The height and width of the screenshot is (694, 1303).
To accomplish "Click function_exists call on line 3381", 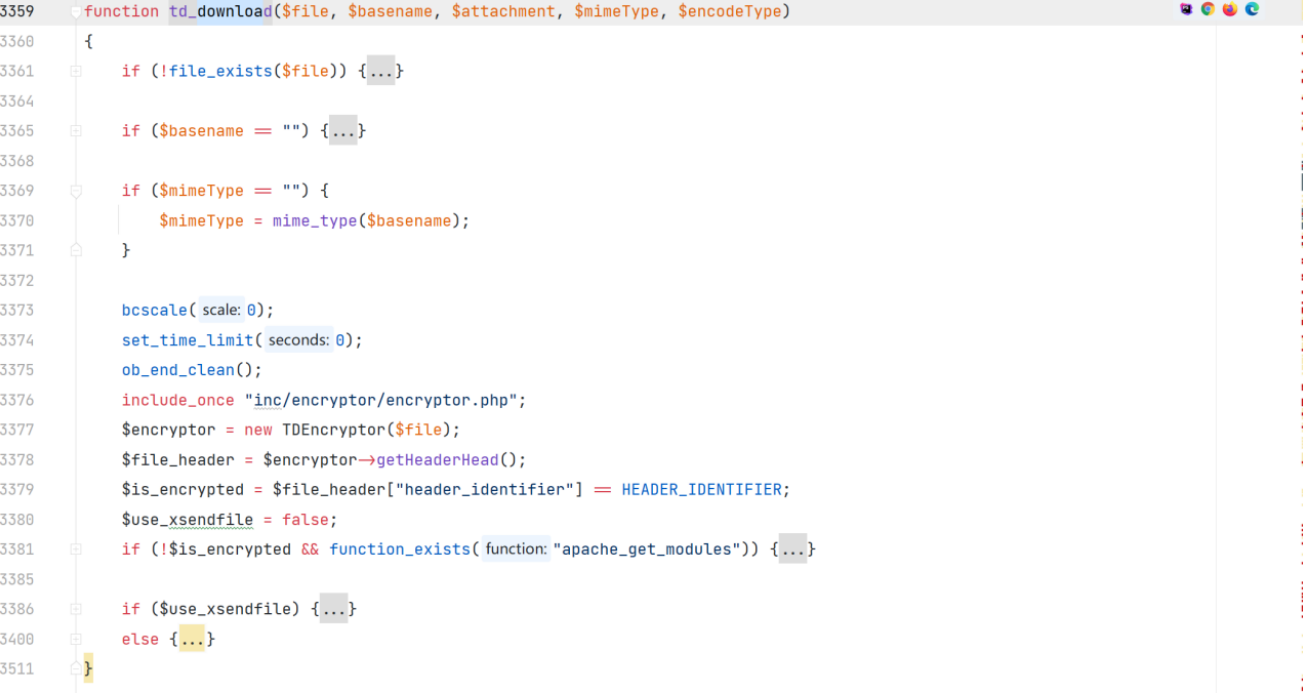I will click(x=399, y=549).
